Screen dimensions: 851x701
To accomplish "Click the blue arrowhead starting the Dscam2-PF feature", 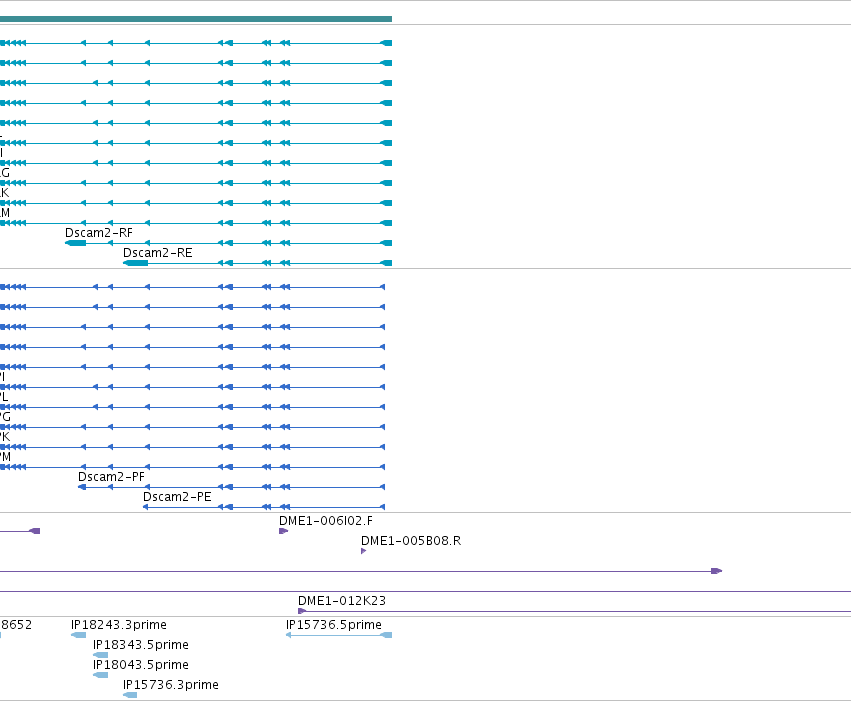I will pyautogui.click(x=82, y=487).
